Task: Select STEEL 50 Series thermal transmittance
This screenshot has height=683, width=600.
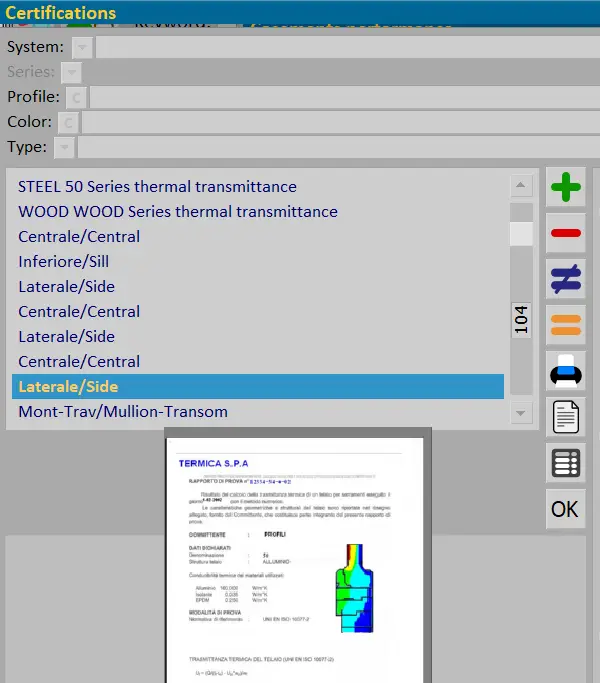Action: click(x=157, y=187)
